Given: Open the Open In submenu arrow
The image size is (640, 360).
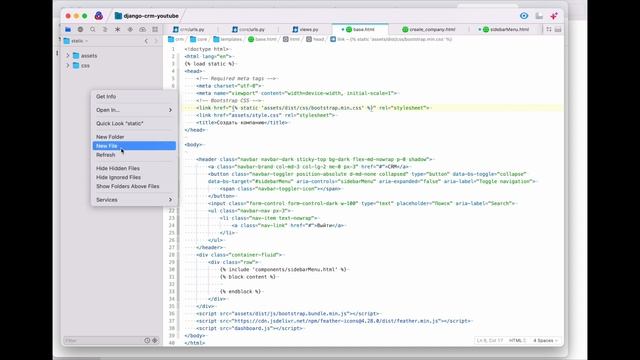Looking at the screenshot, I should (170, 110).
